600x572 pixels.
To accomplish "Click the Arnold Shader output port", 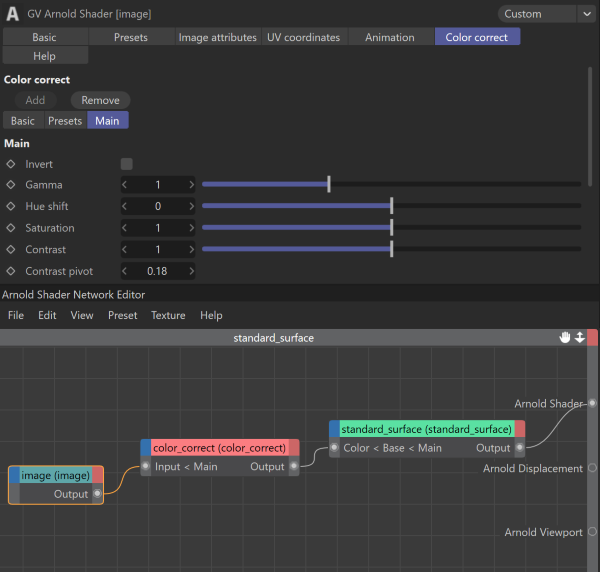I will tap(592, 403).
